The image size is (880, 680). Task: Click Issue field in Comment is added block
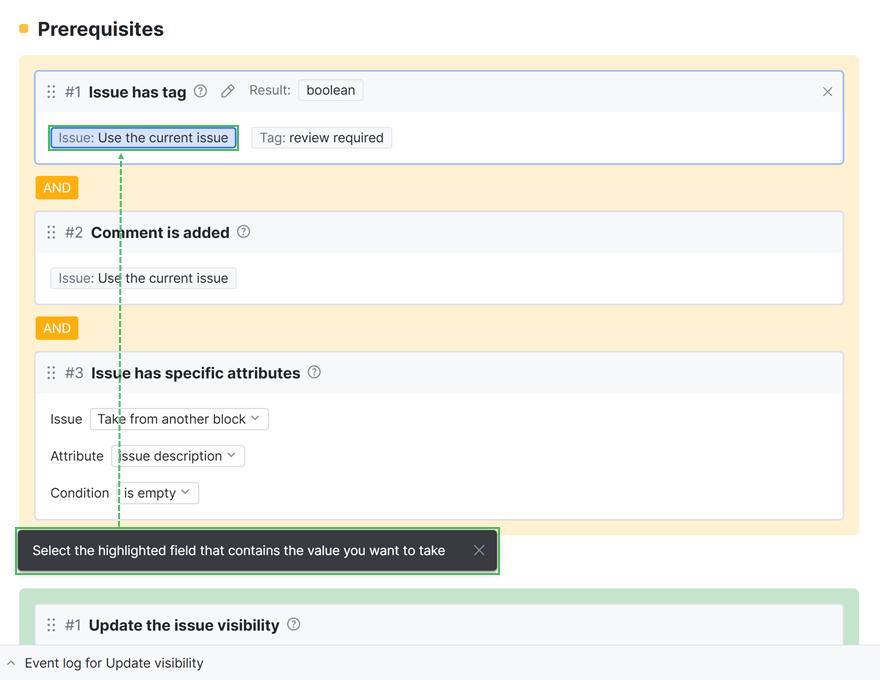pos(143,278)
